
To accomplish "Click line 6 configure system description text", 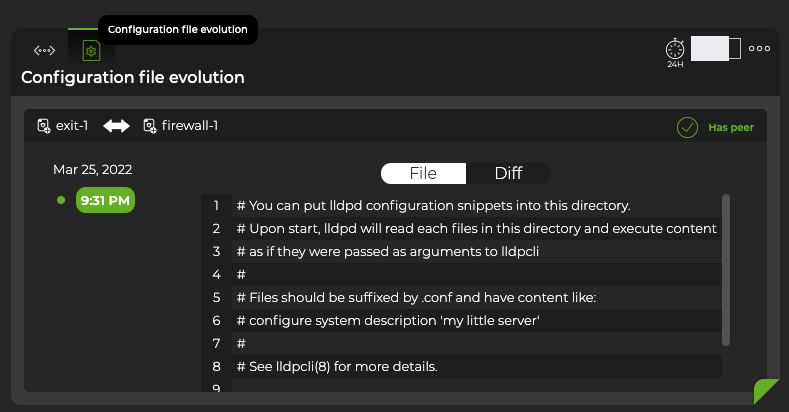I will click(388, 320).
